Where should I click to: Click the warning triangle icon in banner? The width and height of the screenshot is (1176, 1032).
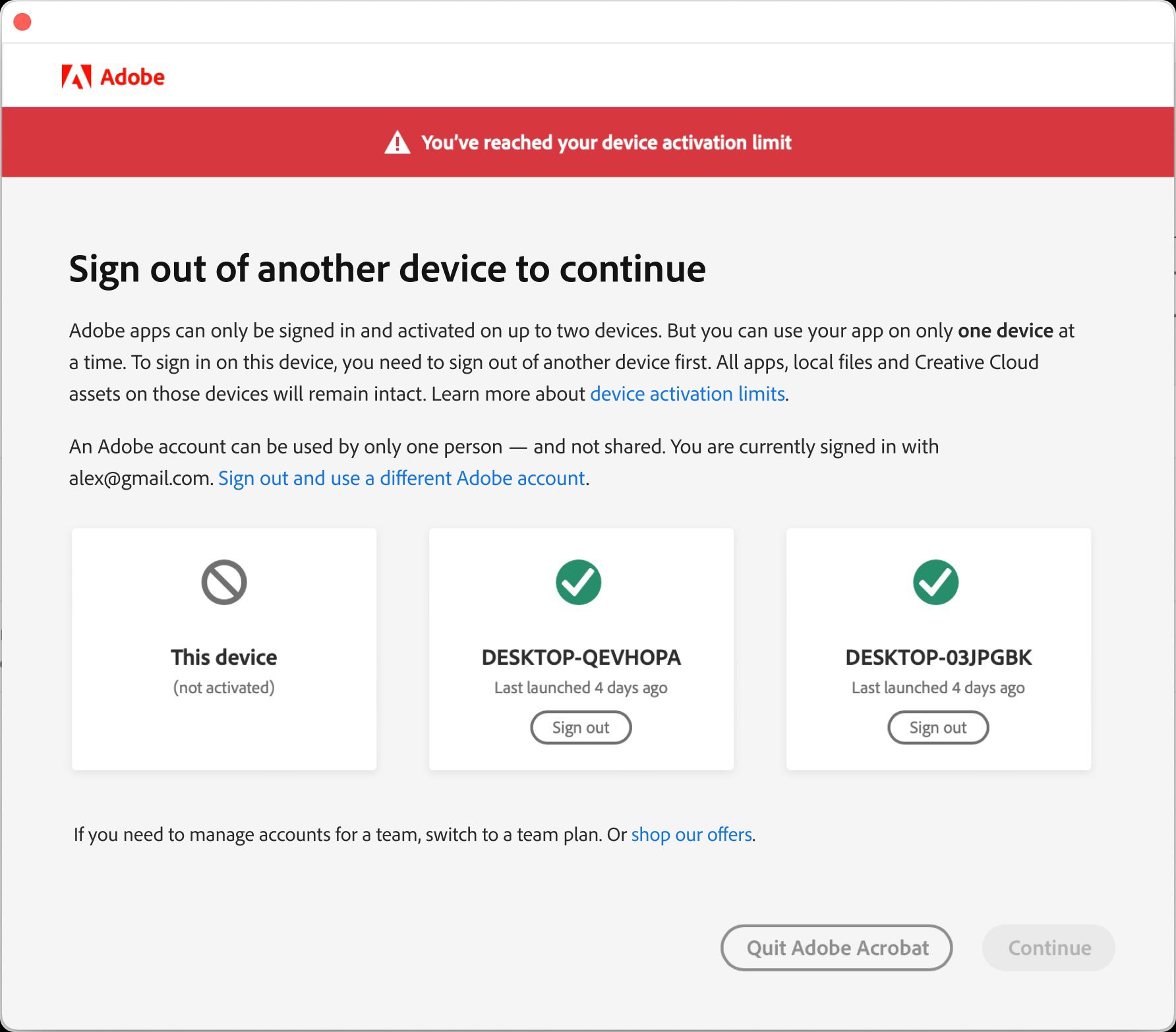pyautogui.click(x=397, y=142)
